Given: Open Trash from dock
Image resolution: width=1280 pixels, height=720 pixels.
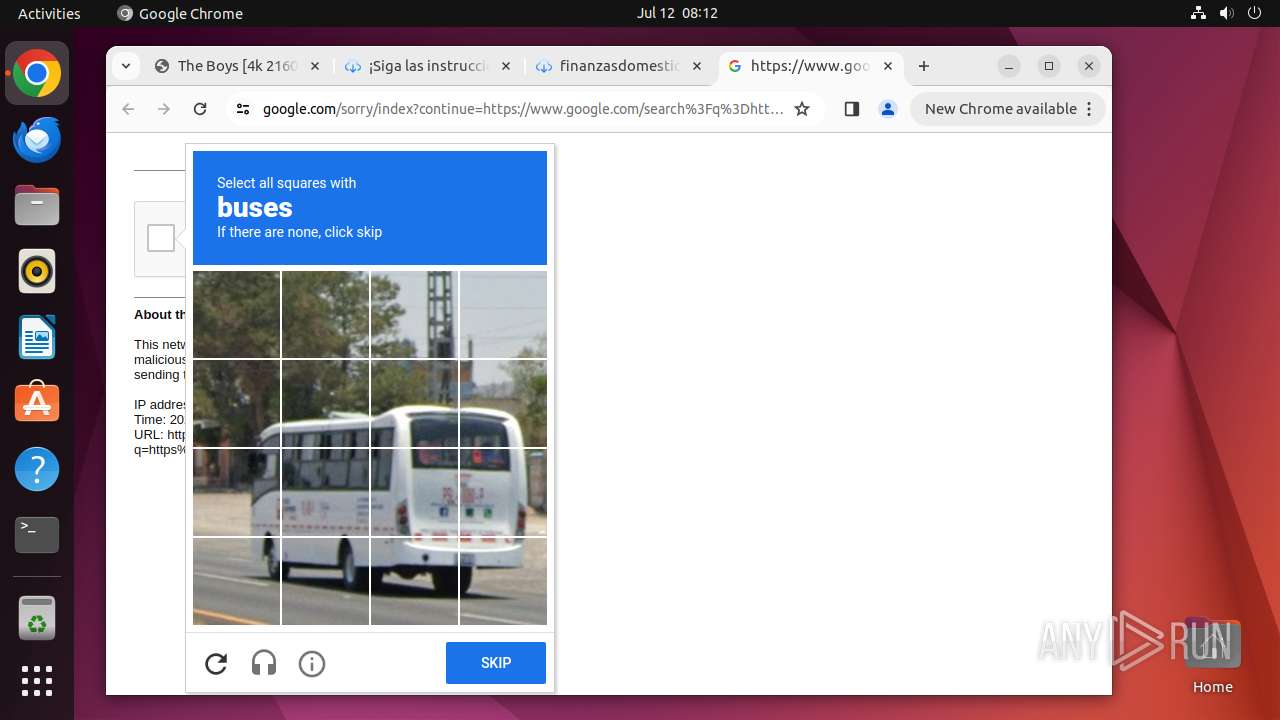Looking at the screenshot, I should coord(37,618).
